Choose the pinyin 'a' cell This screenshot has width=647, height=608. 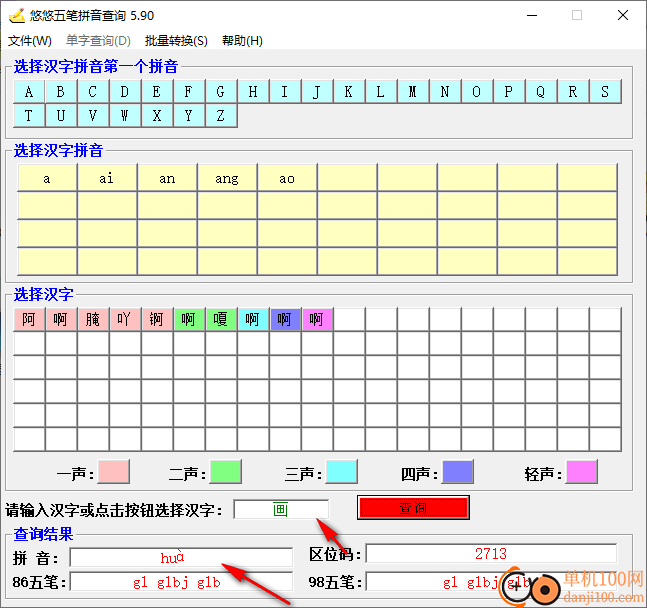click(47, 178)
